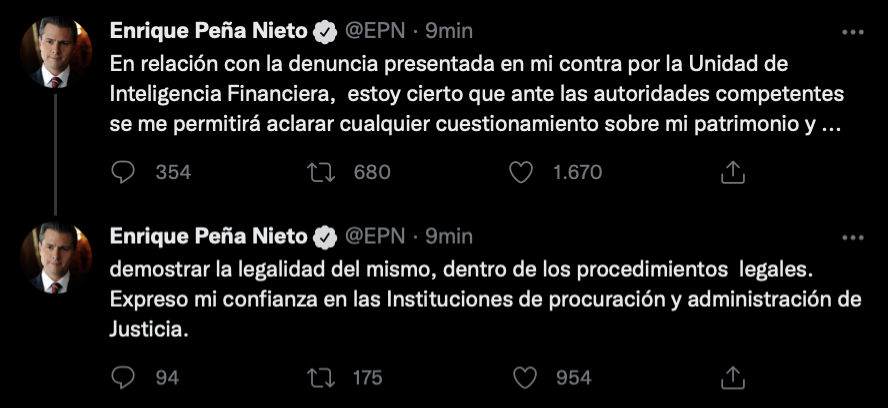888x408 pixels.
Task: Reply to the first tweet about the denuncia
Action: pyautogui.click(x=123, y=172)
